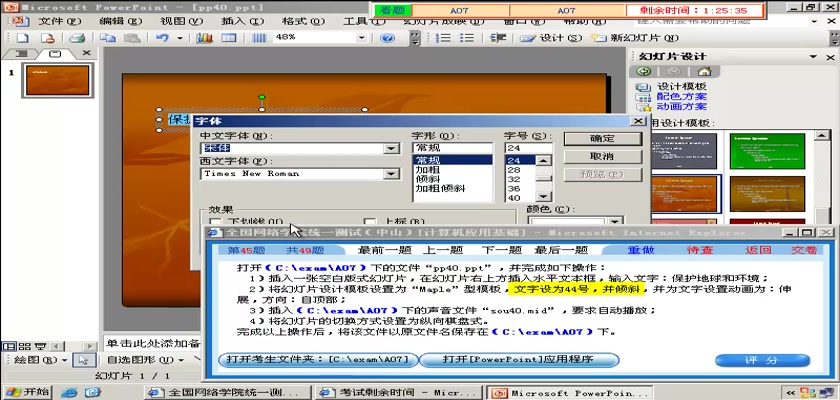Click the Design toolbar button
Screen dimensions: 840x400
click(x=551, y=38)
